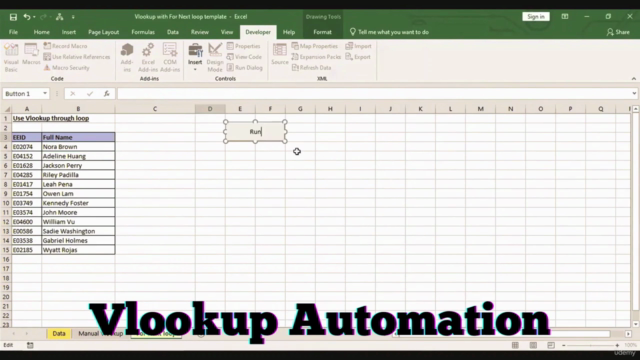The width and height of the screenshot is (640, 360).
Task: Click View Code
Action: coord(244,57)
